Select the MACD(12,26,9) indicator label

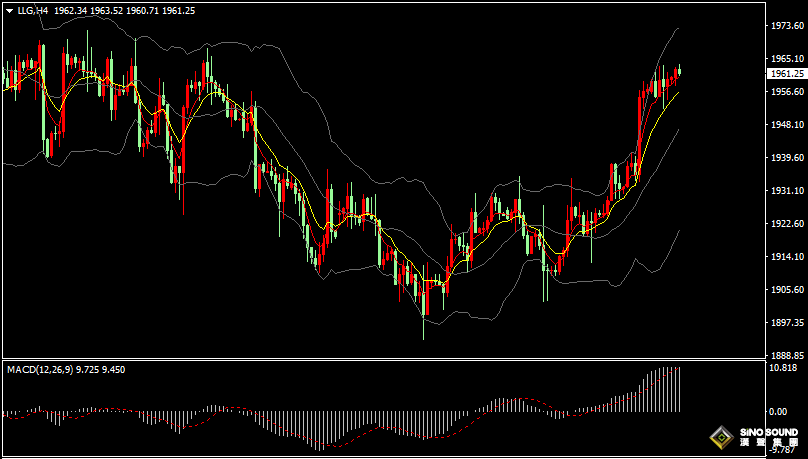pos(39,369)
